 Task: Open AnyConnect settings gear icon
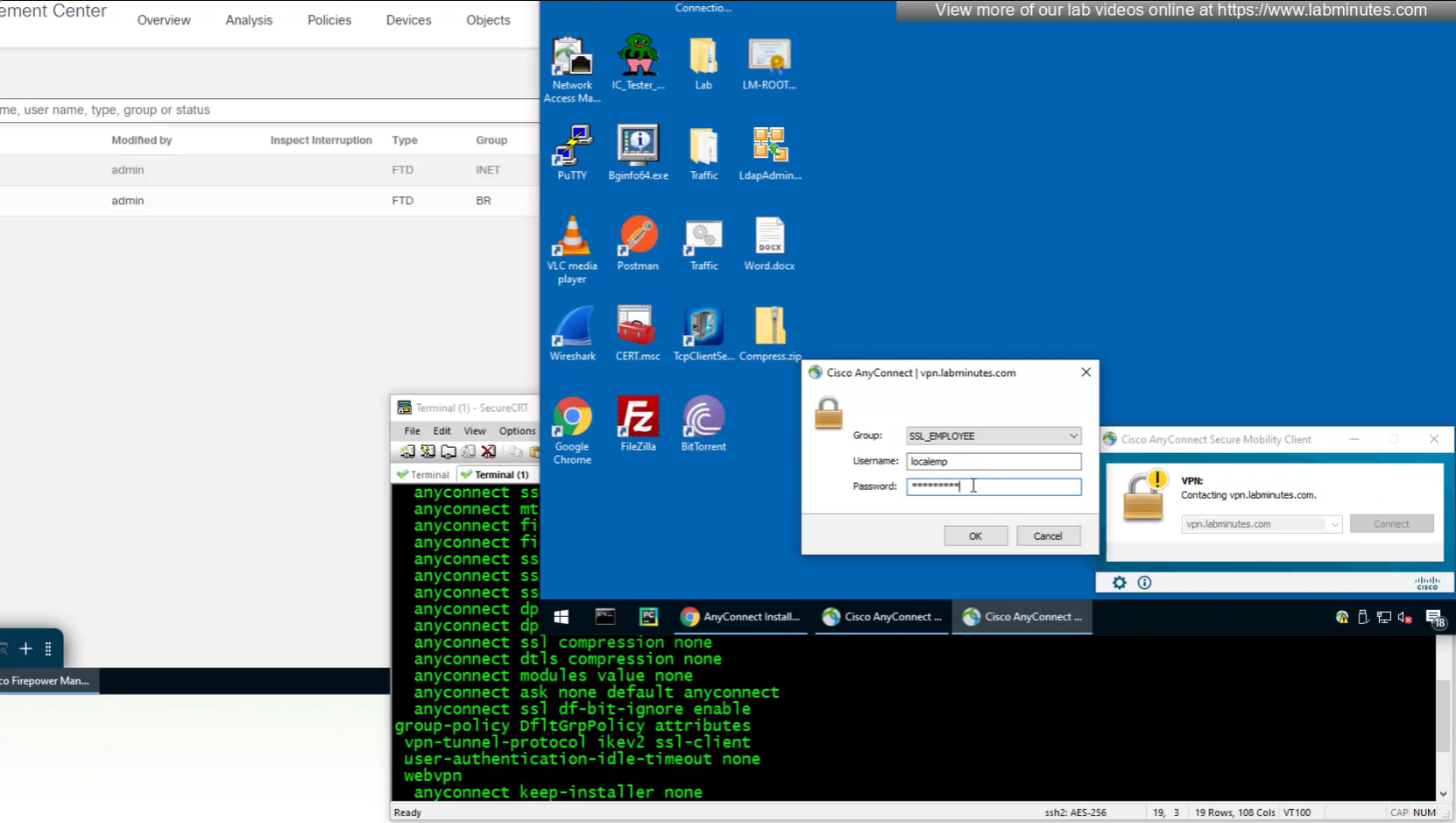[x=1119, y=583]
